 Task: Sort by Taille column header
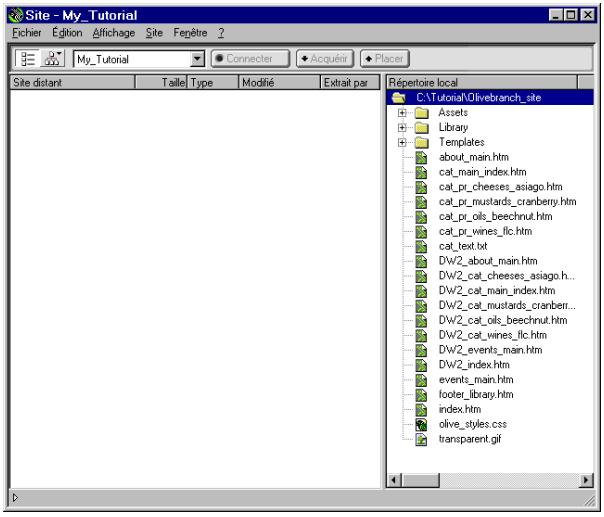pos(161,82)
